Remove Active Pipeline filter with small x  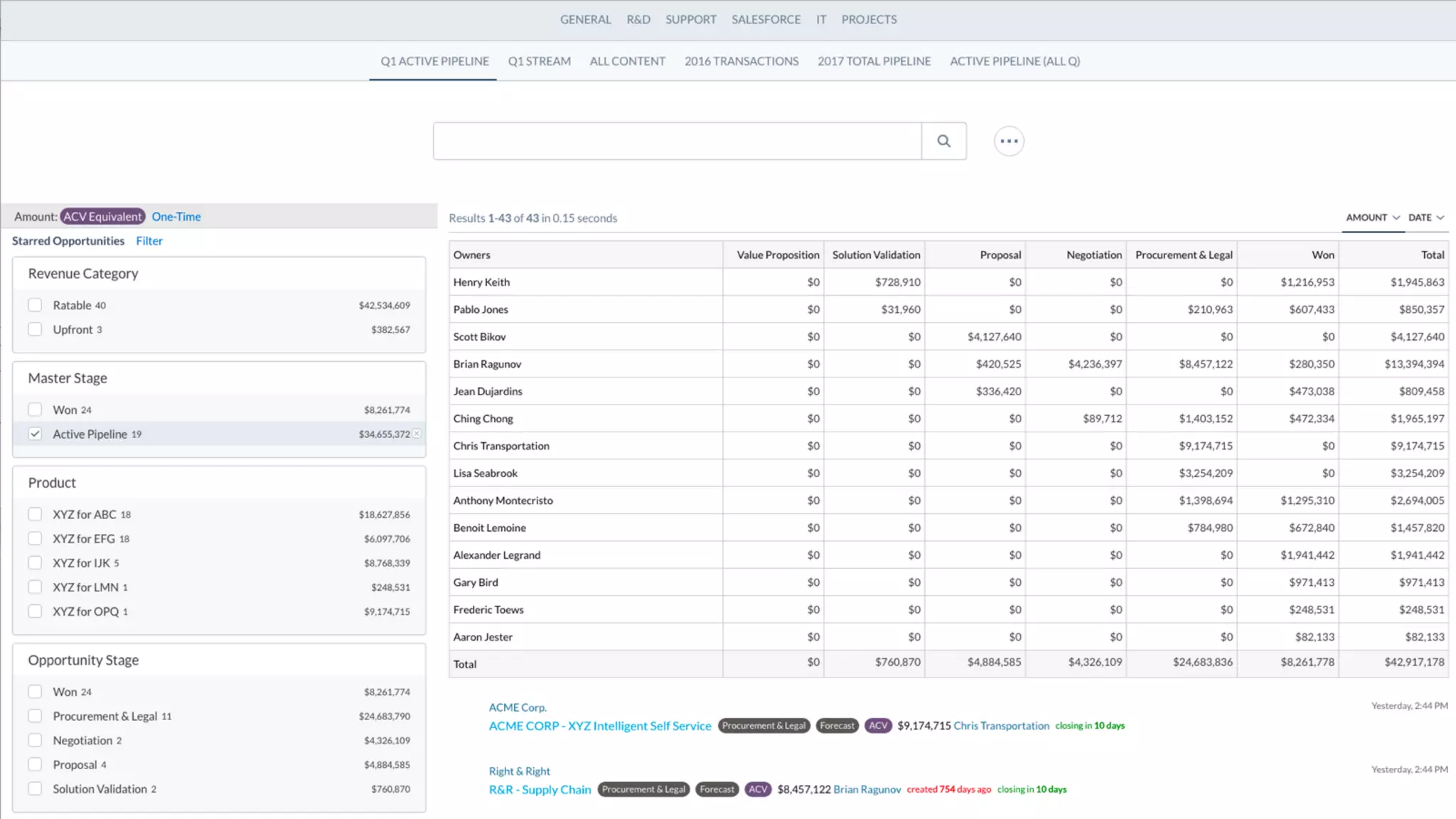click(x=417, y=434)
